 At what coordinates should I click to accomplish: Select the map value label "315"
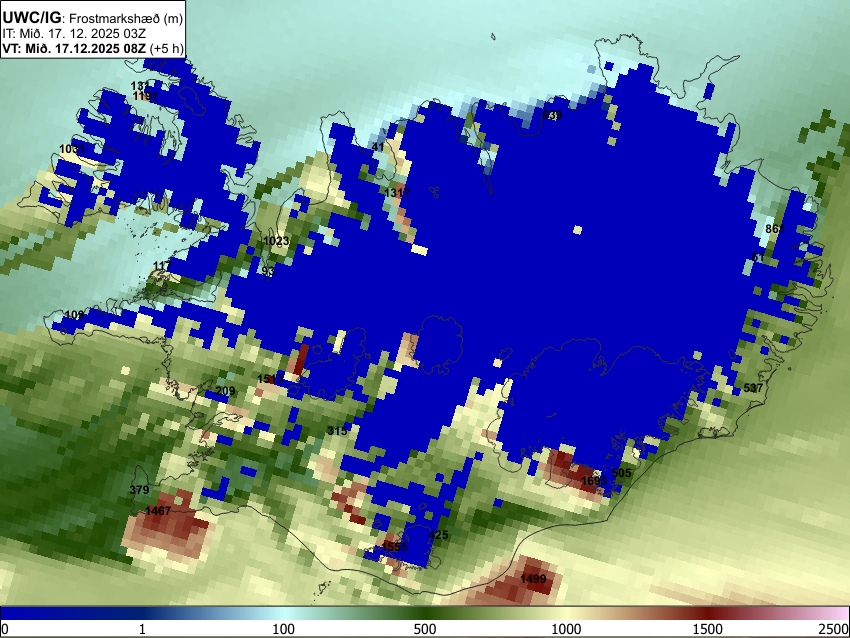click(x=337, y=431)
